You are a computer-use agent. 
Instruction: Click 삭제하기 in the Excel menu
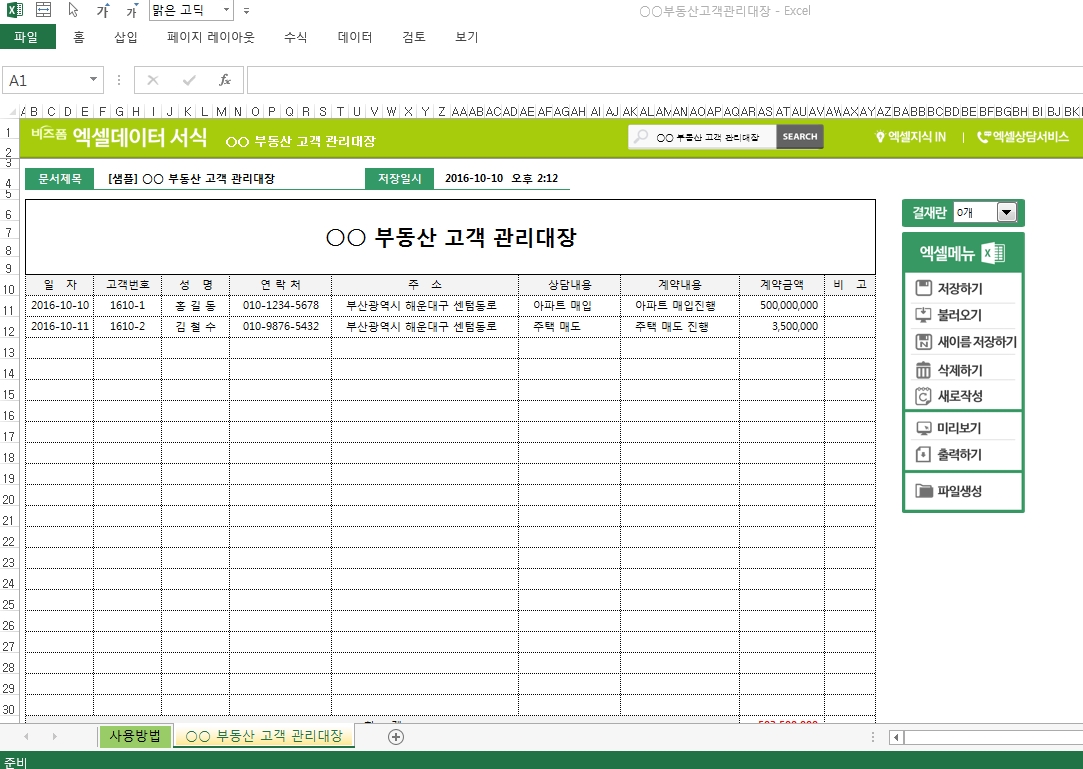(961, 370)
